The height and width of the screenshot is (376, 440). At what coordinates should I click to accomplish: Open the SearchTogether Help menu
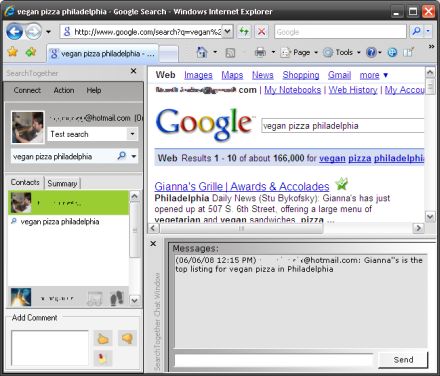click(94, 90)
